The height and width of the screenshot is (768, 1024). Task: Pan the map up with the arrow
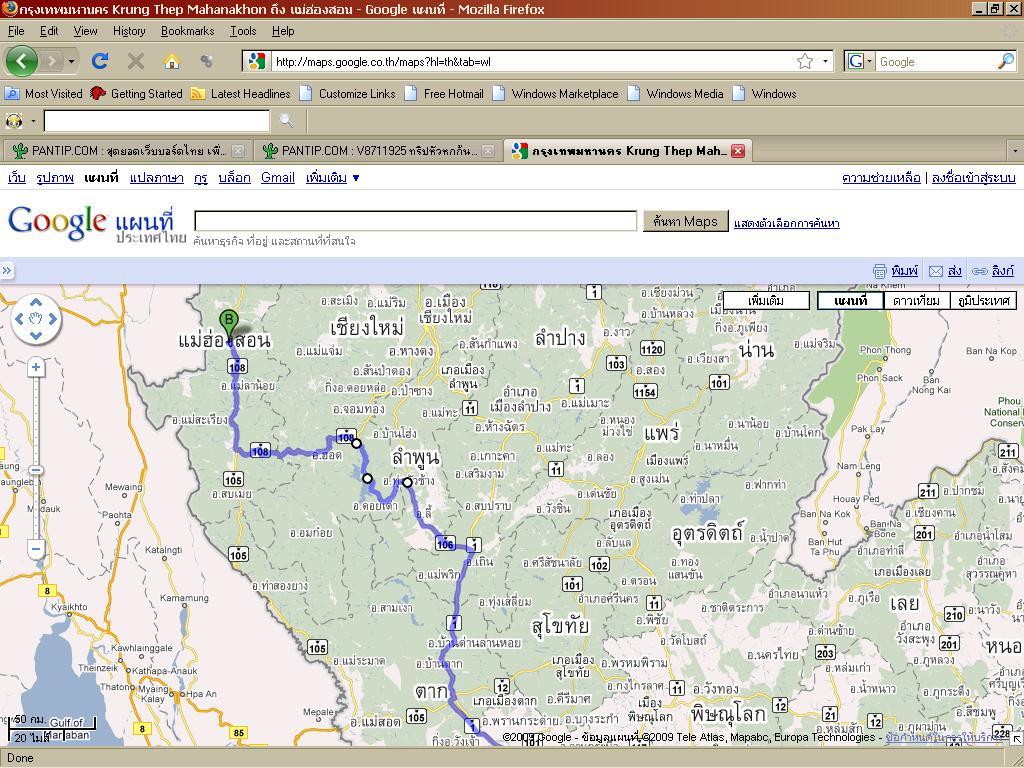[x=36, y=302]
